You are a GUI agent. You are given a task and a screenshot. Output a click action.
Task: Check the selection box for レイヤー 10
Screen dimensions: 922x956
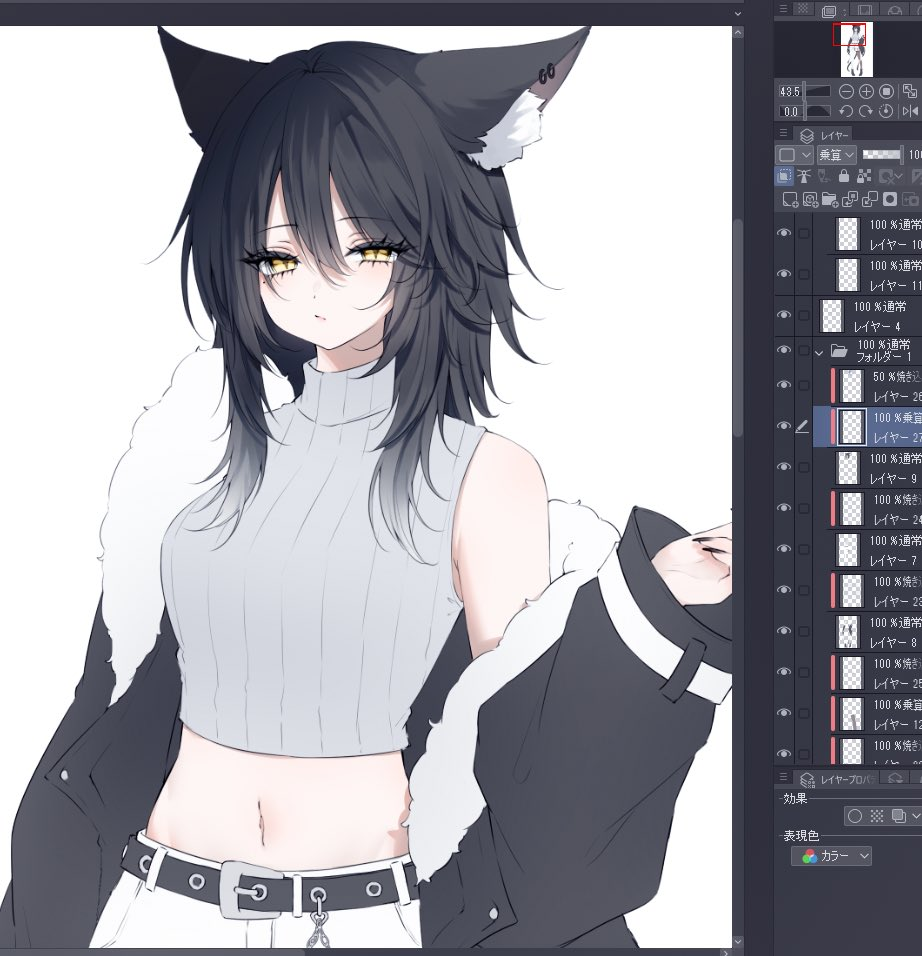tap(804, 234)
